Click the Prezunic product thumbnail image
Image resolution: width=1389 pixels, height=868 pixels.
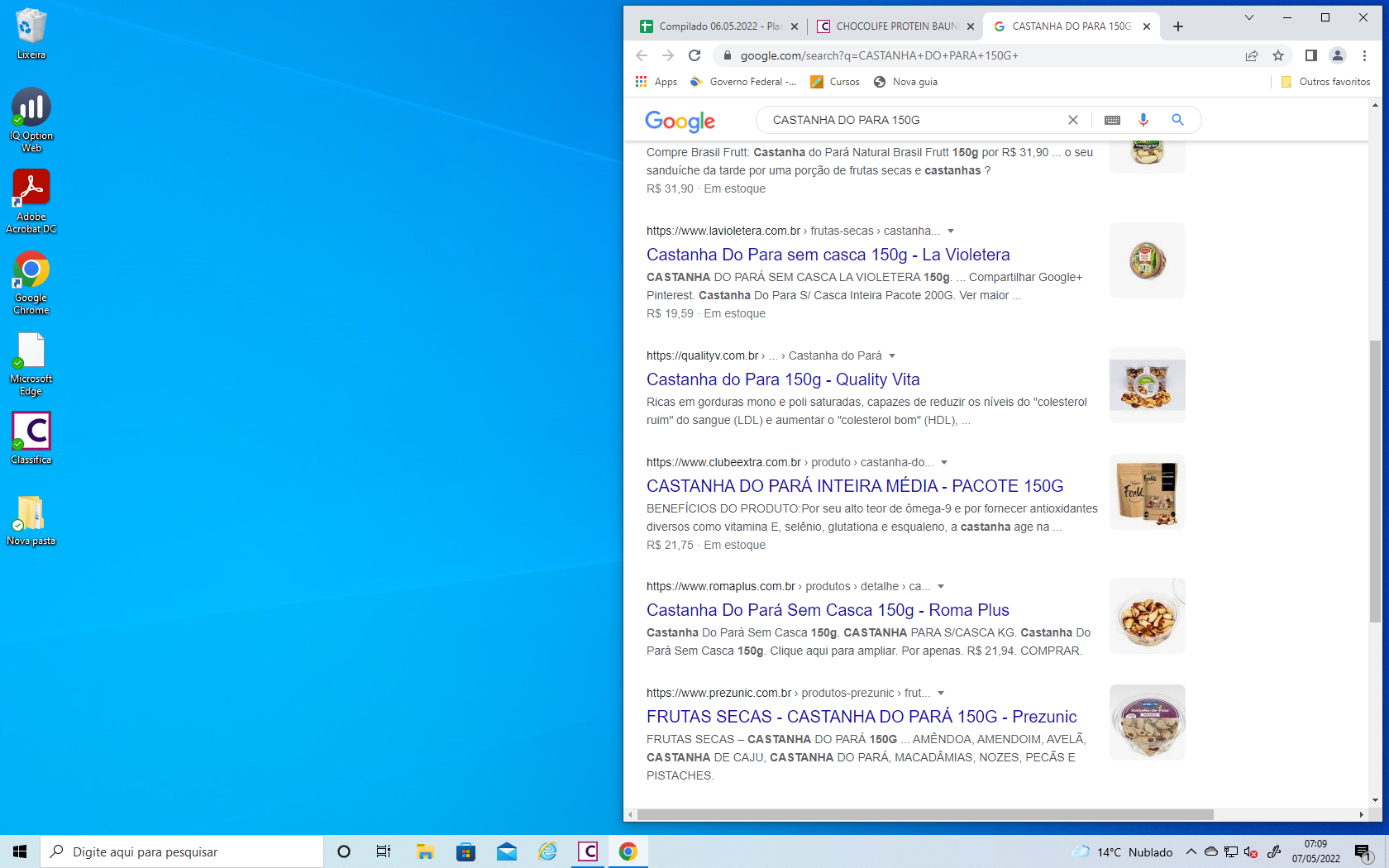1147,723
